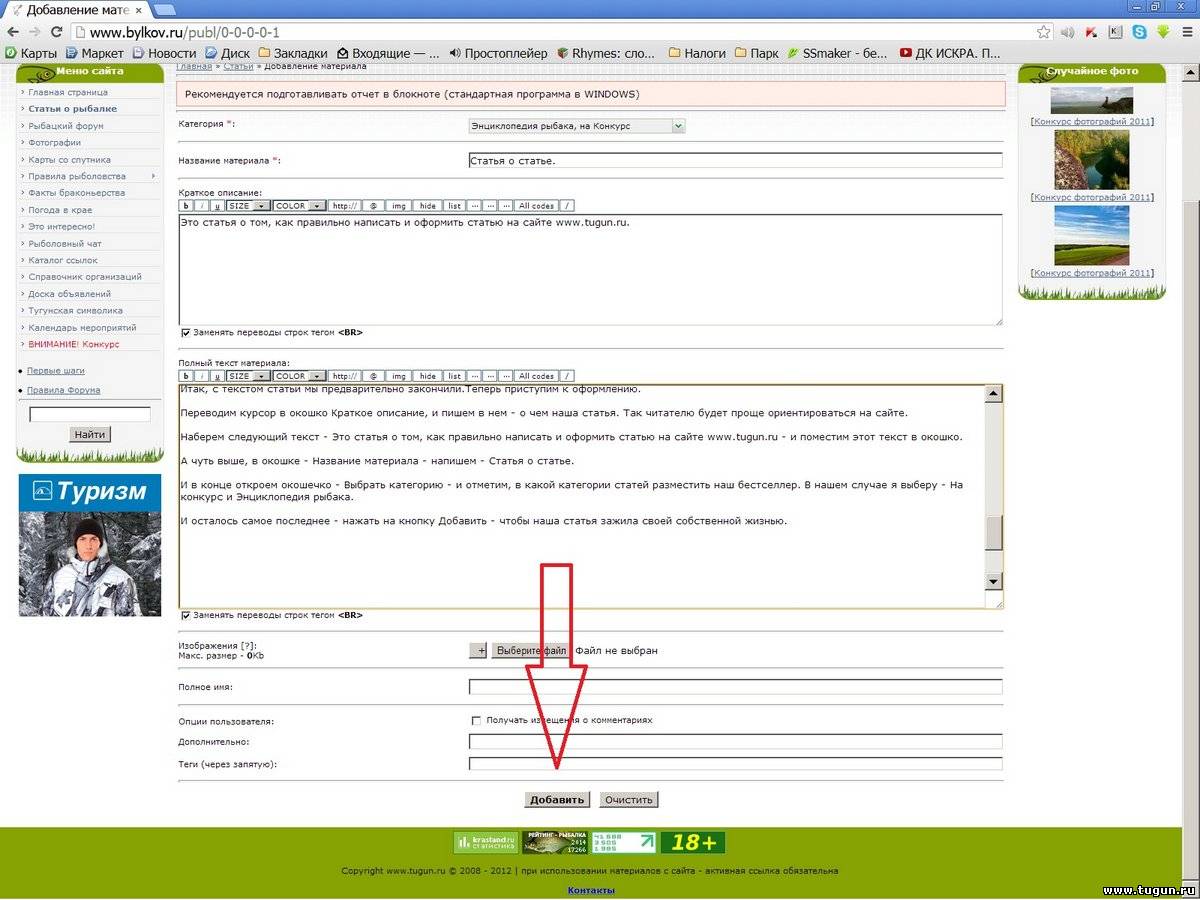The image size is (1200, 900).
Task: Open the Диск bookmark
Action: [228, 53]
